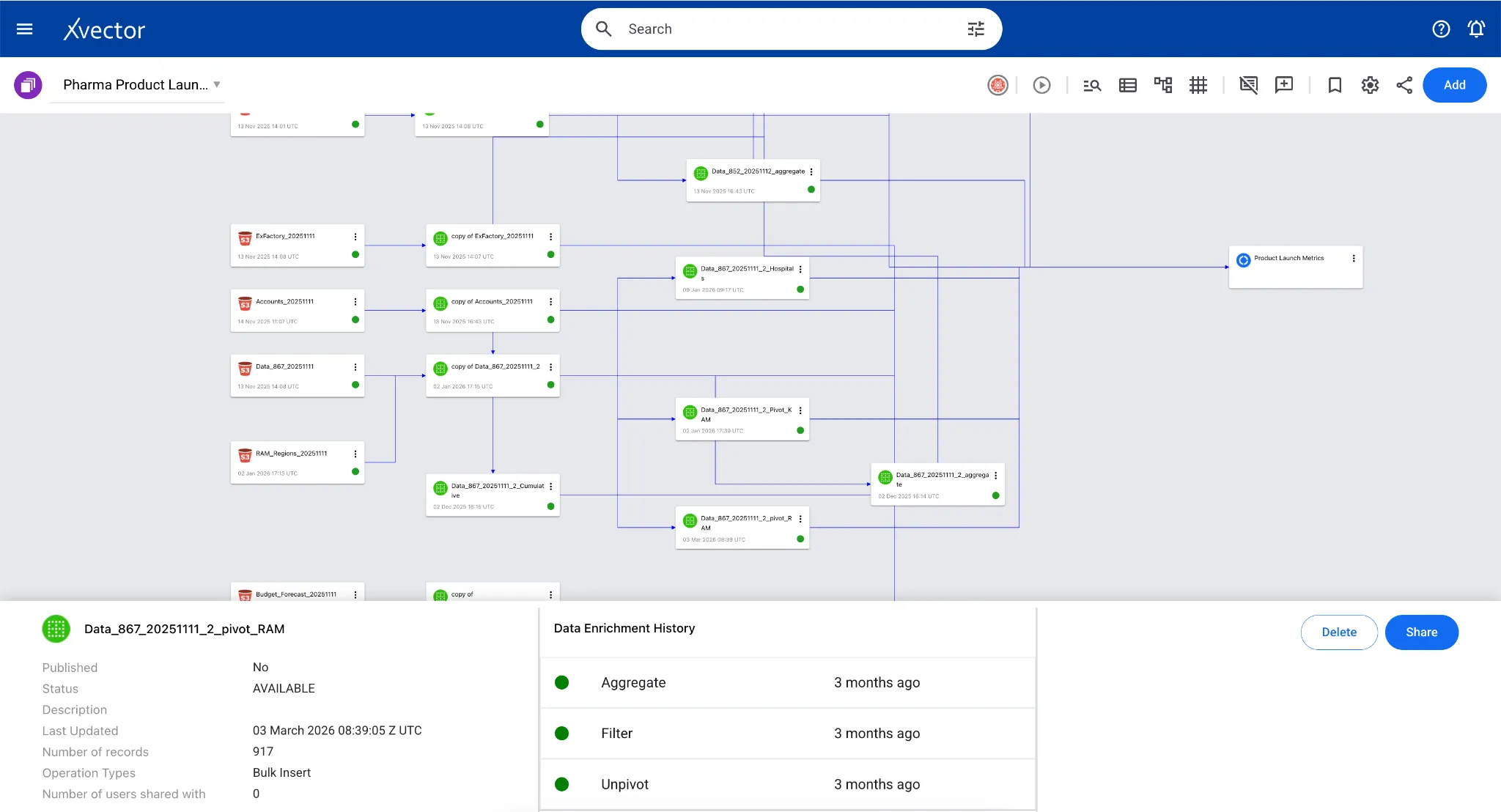Select the Unpivot enrichment history row
1501x812 pixels.
tap(788, 784)
